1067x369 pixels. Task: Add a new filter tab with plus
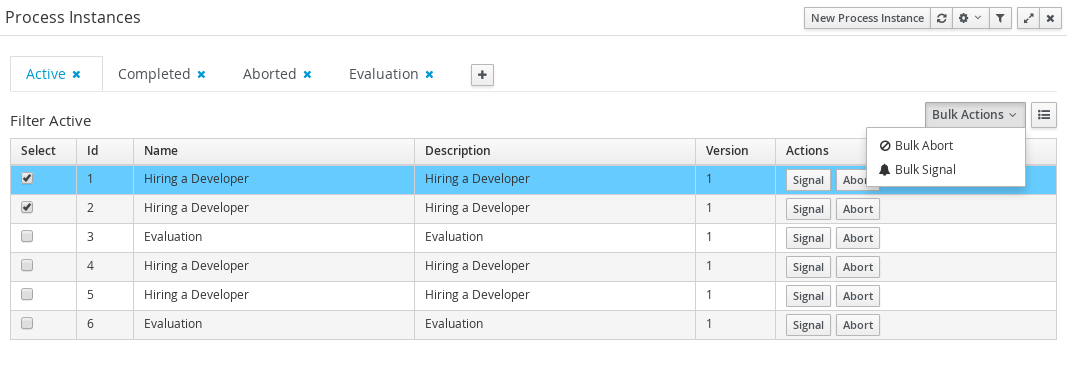coord(482,75)
